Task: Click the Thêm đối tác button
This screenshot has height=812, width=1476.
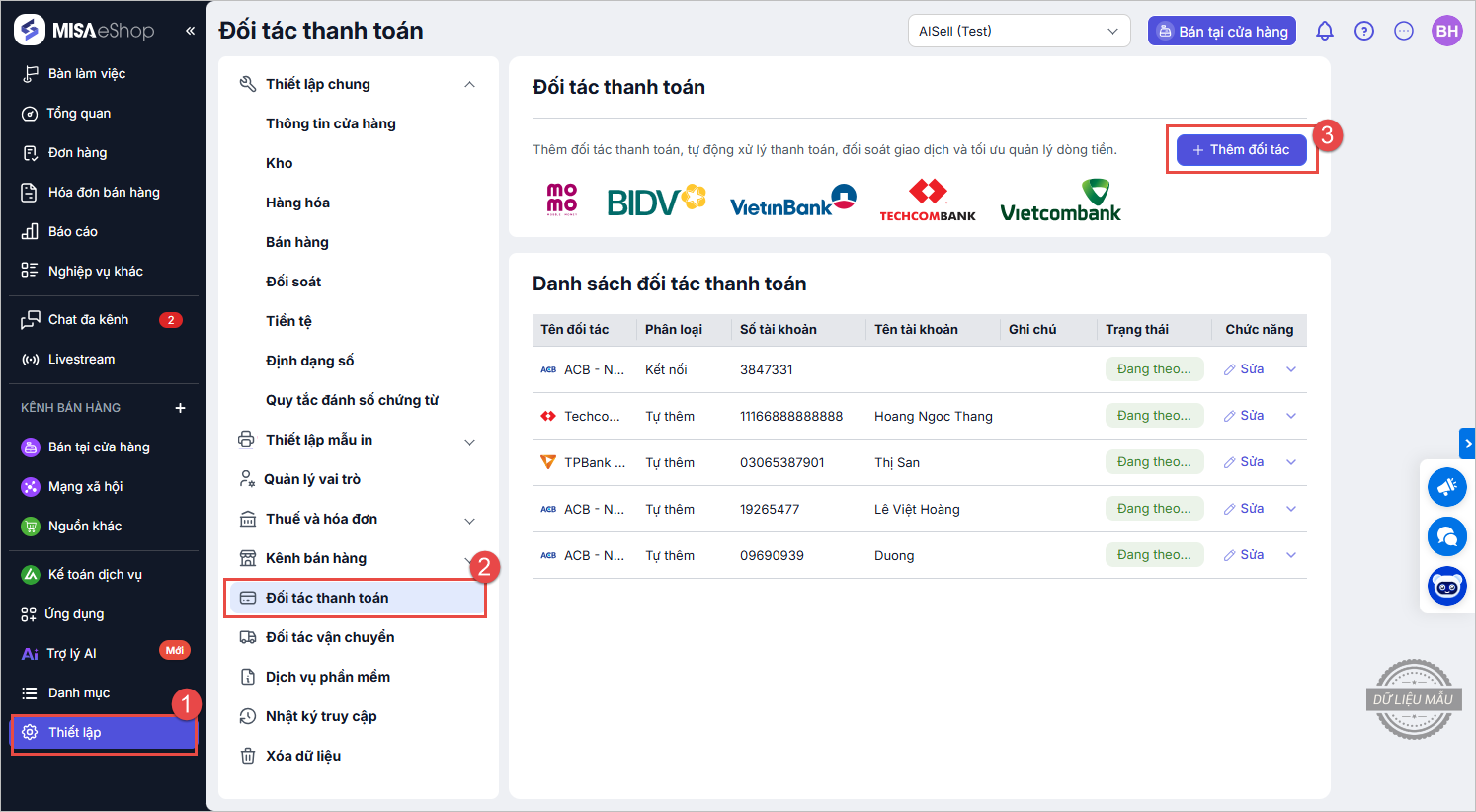Action: pyautogui.click(x=1241, y=150)
